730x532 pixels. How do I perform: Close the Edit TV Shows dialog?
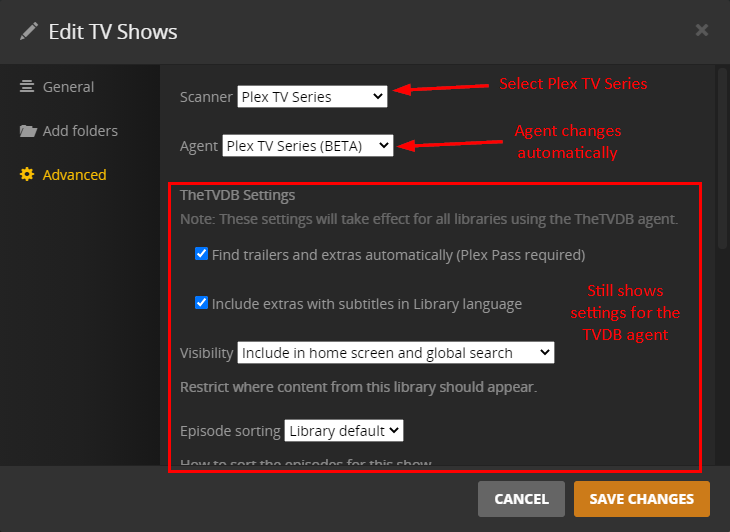[x=702, y=30]
